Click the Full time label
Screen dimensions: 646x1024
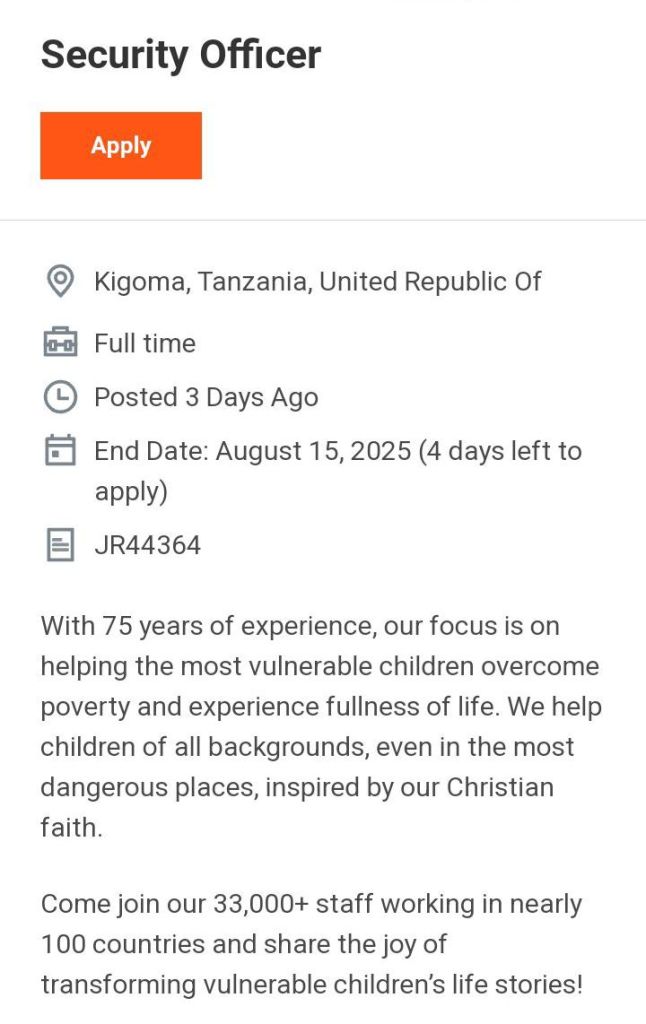click(x=145, y=343)
